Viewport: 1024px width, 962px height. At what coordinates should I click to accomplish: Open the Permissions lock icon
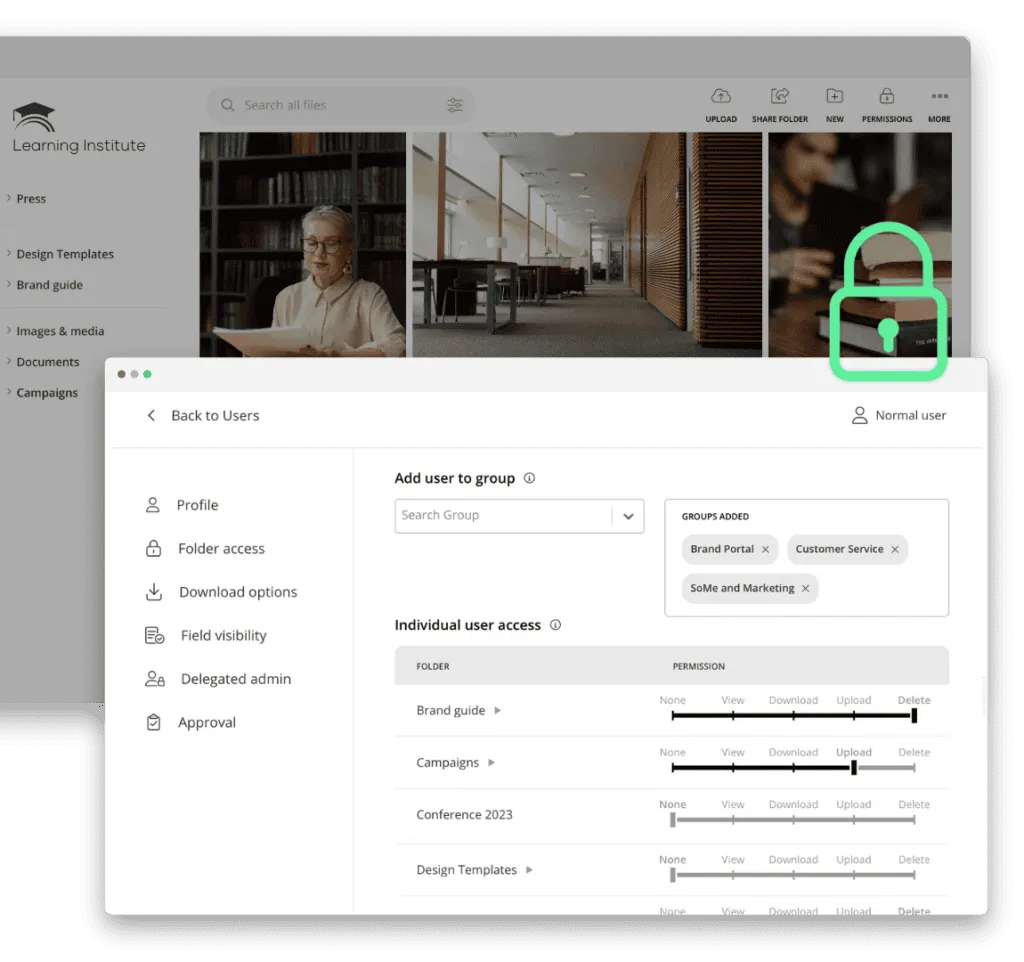(886, 96)
